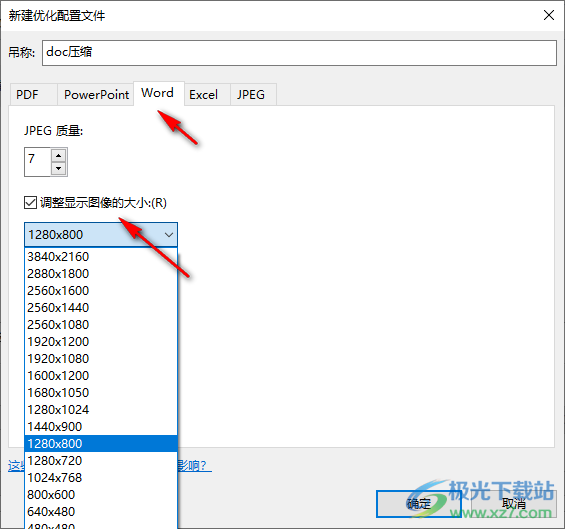Close the 新建优化配置文件 dialog
Screen dimensions: 565x529
[x=549, y=15]
